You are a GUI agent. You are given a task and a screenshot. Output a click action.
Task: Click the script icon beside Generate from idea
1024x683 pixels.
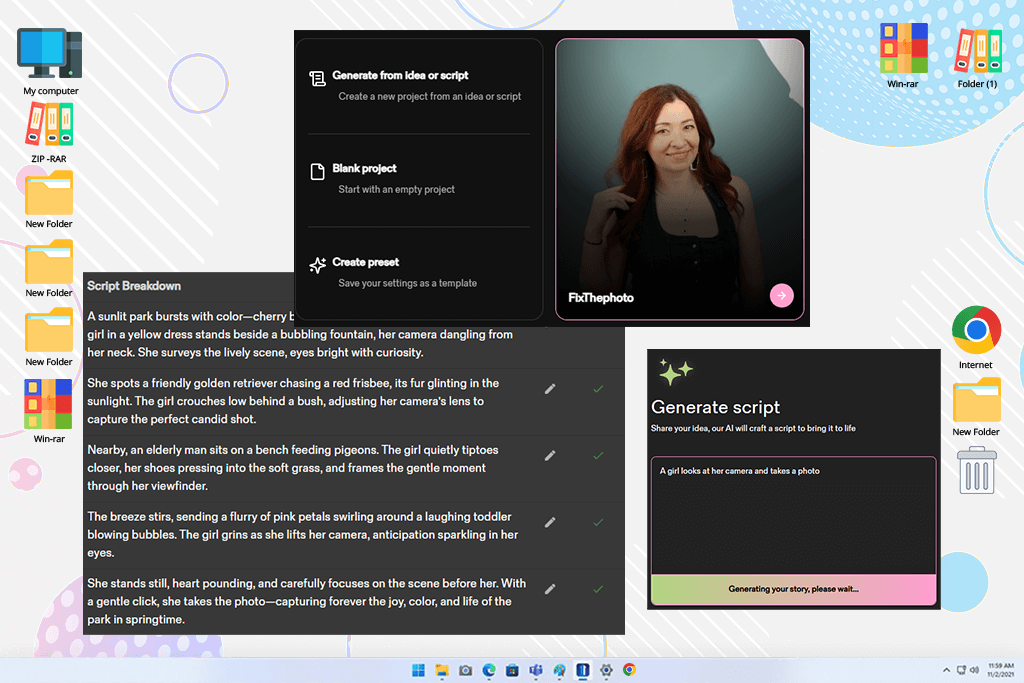pos(317,79)
